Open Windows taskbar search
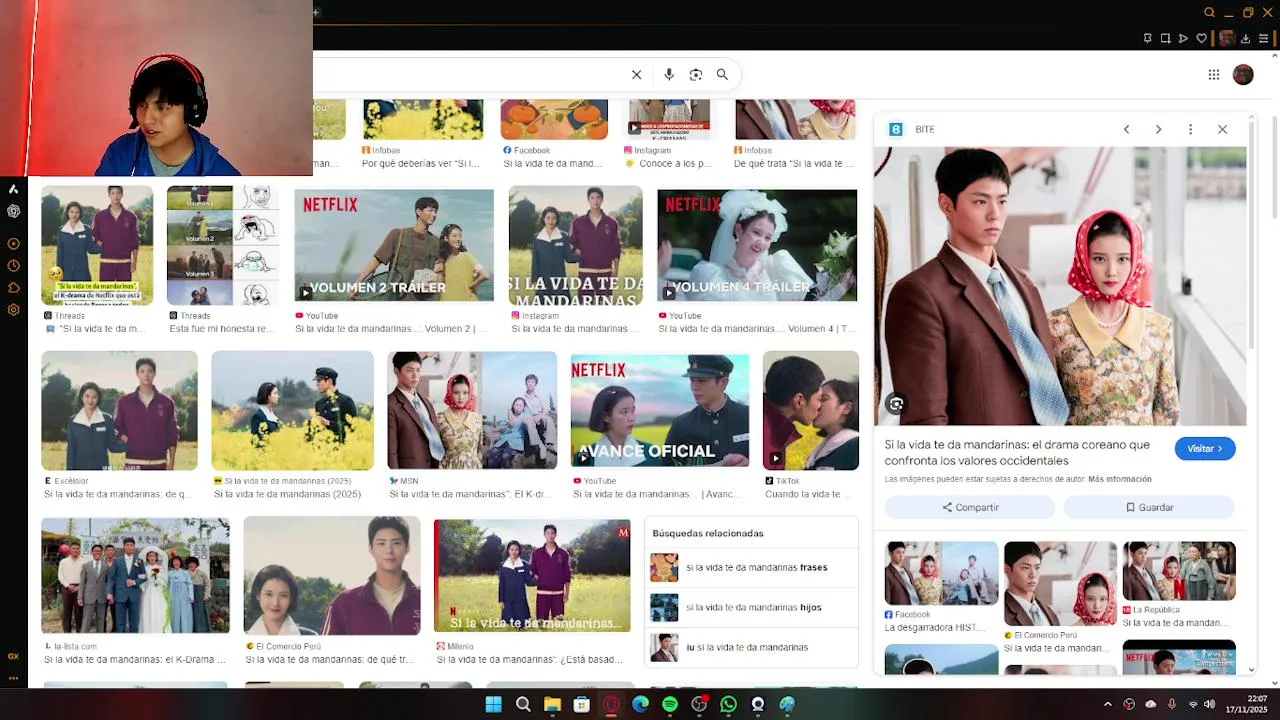This screenshot has width=1280, height=720. [x=523, y=705]
